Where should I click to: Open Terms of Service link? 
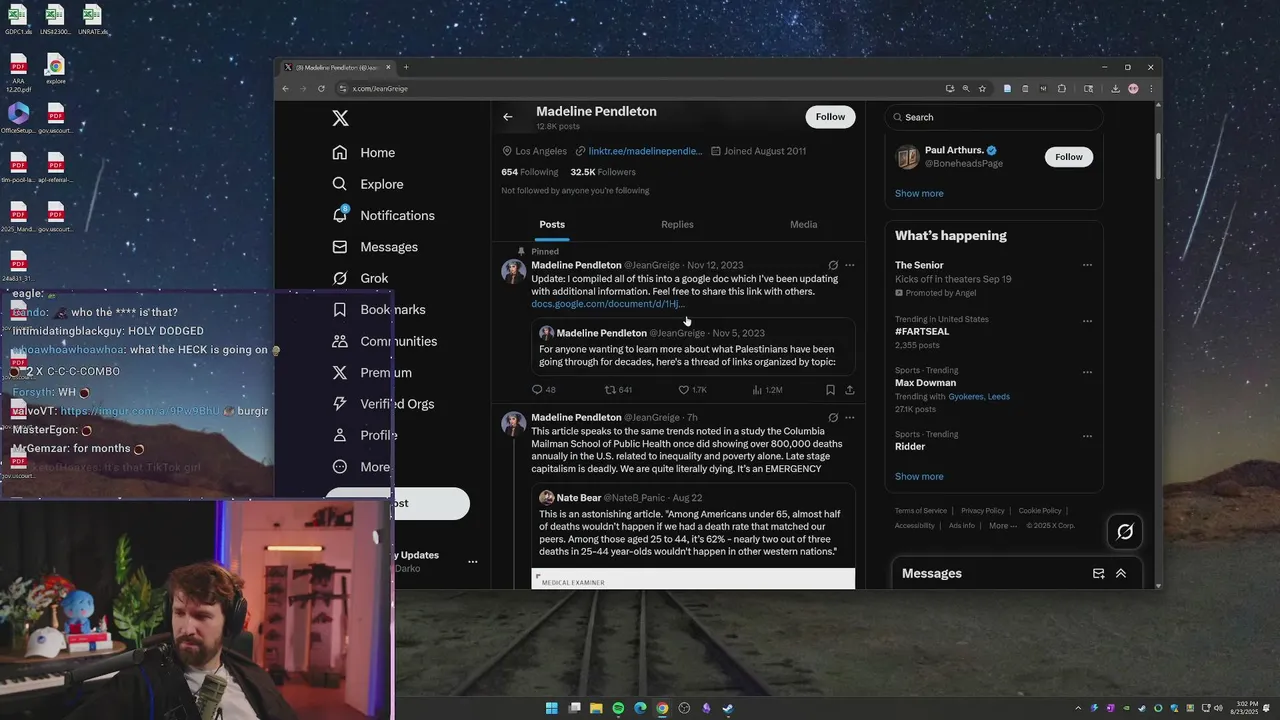pyautogui.click(x=921, y=511)
